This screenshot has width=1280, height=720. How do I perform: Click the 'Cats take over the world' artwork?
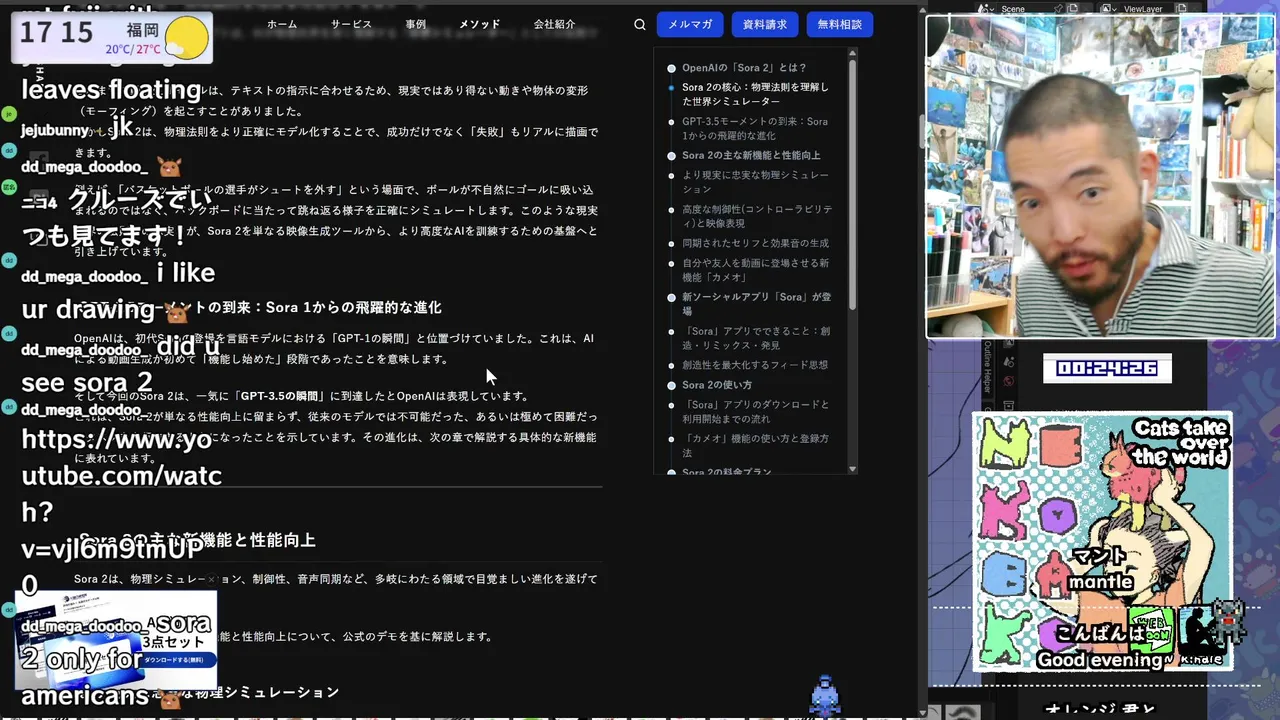point(1103,542)
